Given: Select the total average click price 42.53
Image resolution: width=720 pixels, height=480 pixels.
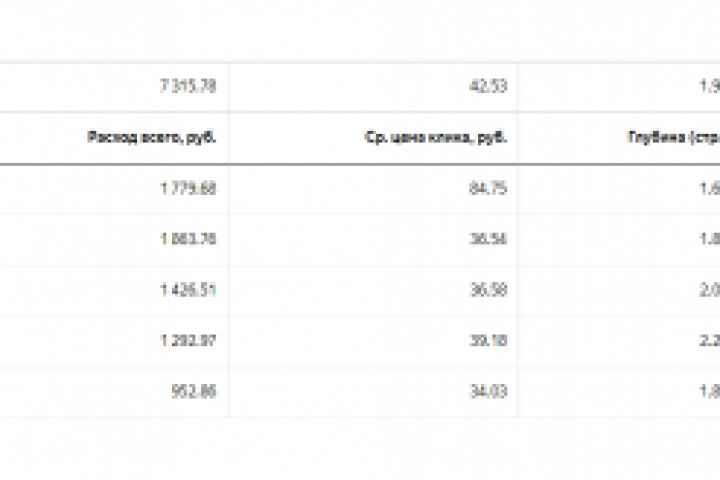Looking at the screenshot, I should (x=490, y=86).
